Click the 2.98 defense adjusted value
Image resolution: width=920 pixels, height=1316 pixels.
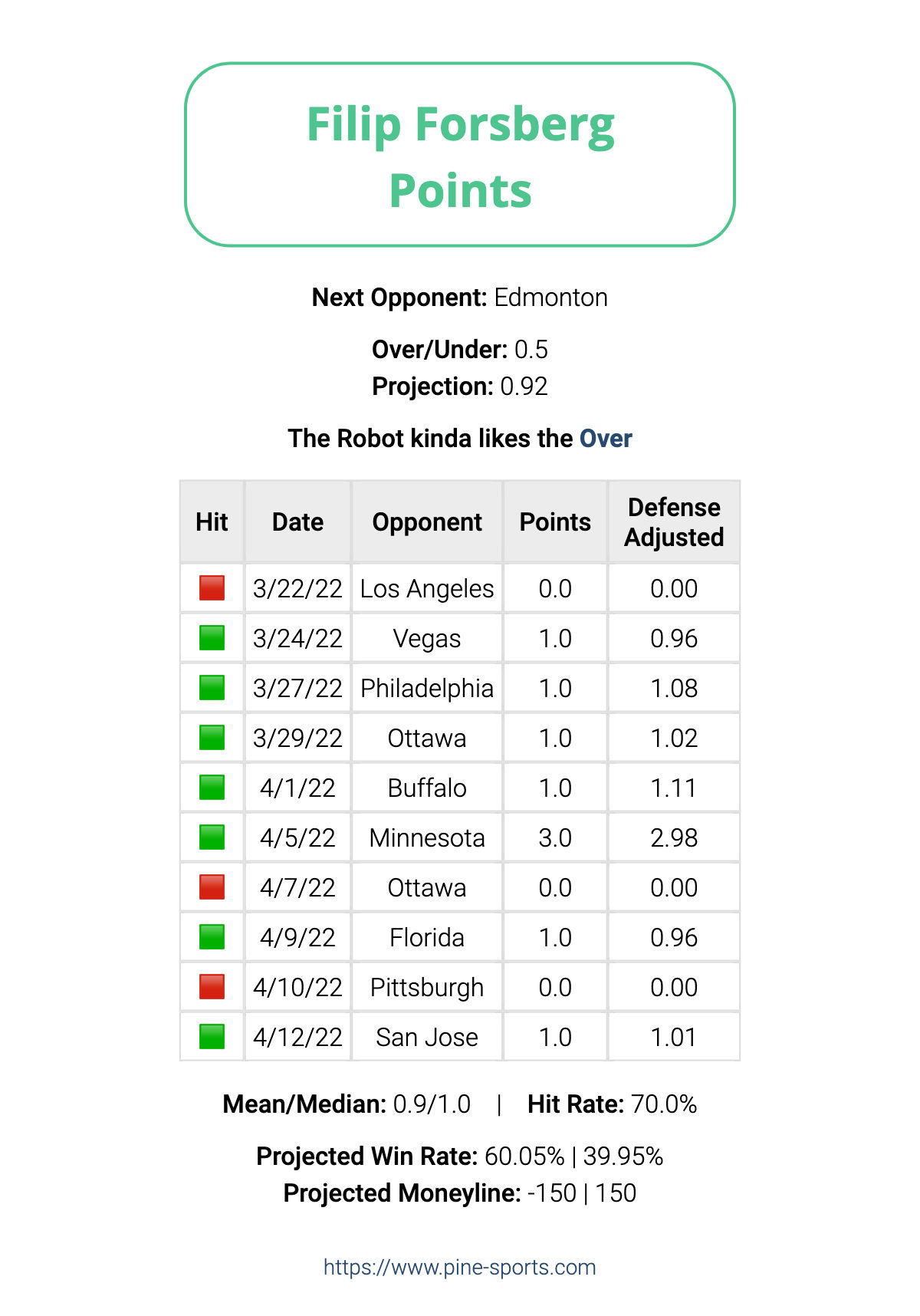click(674, 837)
